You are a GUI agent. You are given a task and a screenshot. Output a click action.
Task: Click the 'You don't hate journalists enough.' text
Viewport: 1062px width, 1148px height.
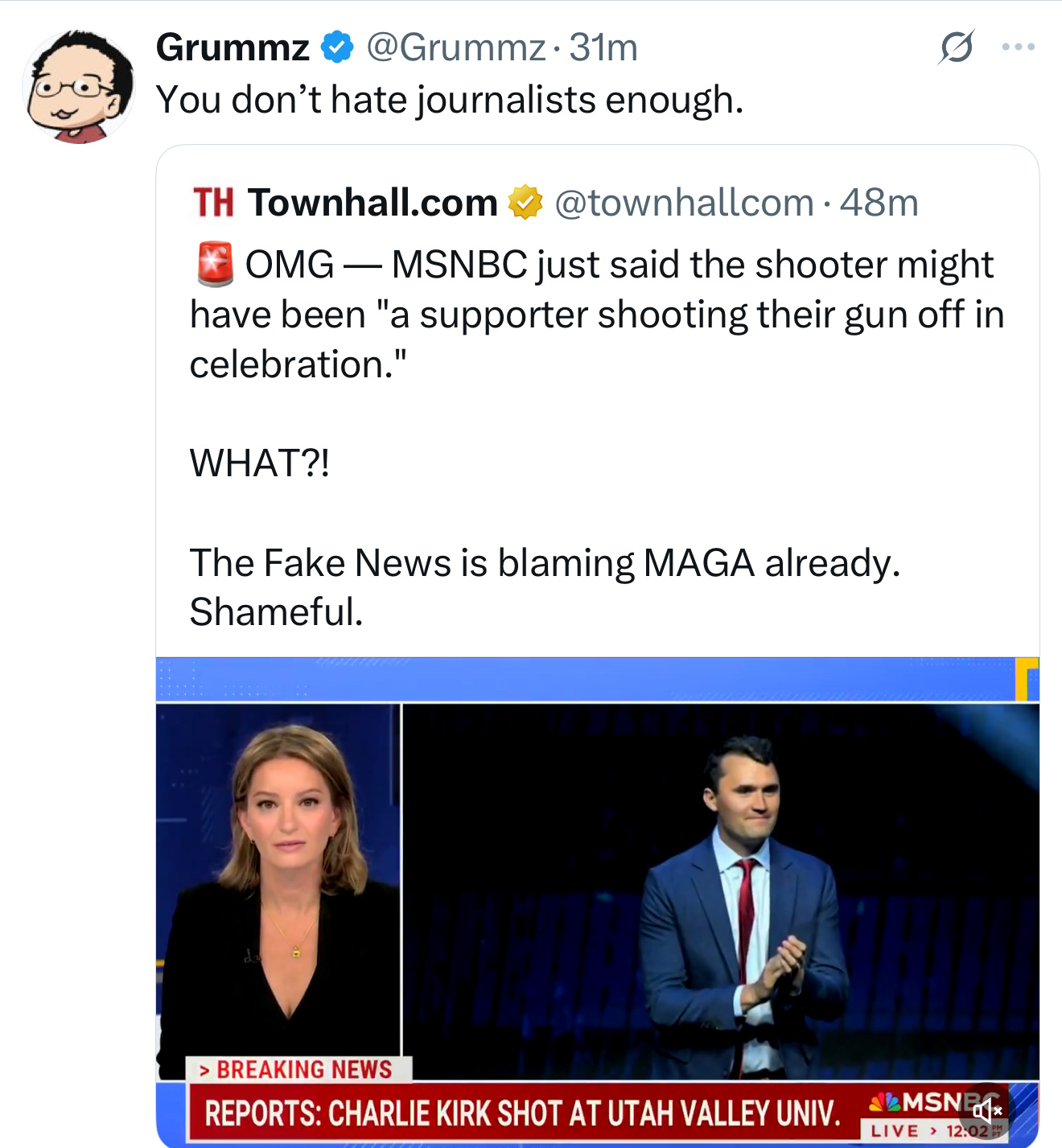[x=450, y=100]
